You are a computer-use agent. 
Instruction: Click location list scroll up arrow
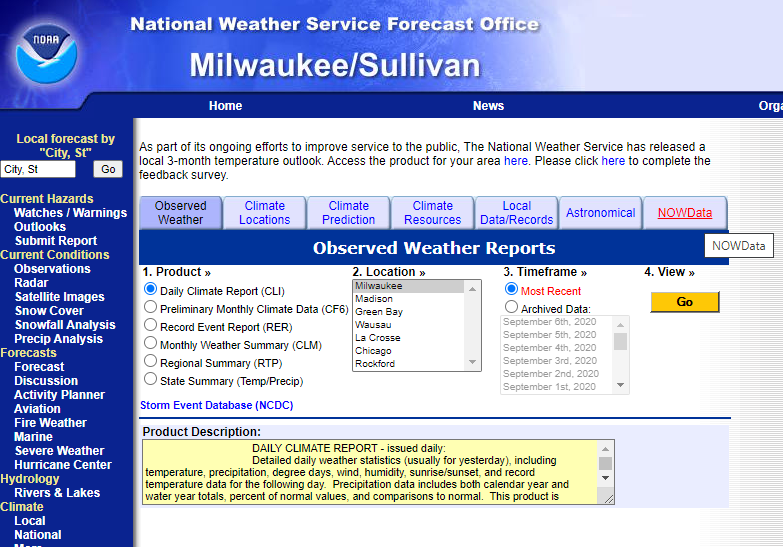click(472, 289)
